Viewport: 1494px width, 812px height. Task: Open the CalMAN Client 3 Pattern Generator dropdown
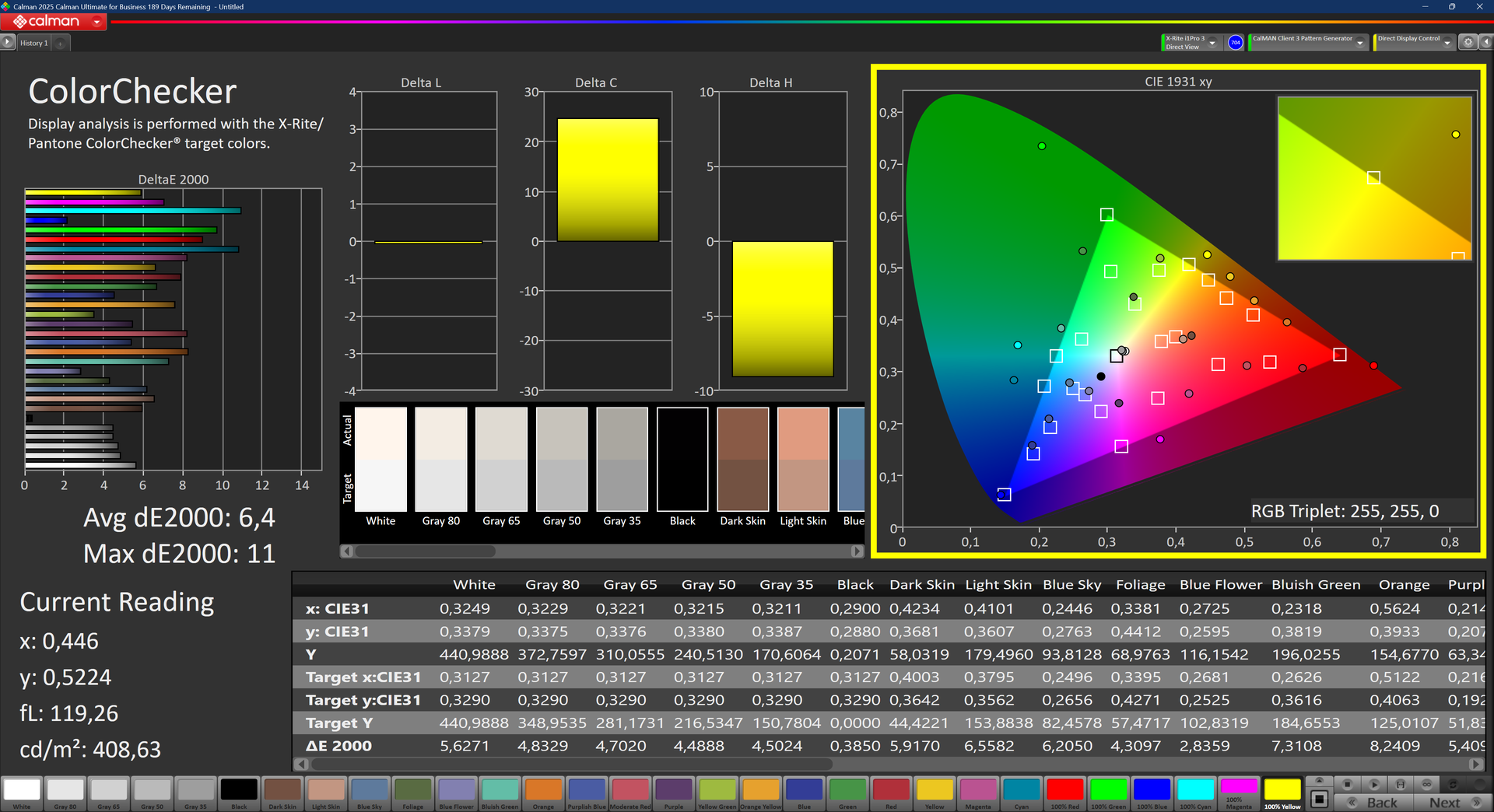(1359, 43)
